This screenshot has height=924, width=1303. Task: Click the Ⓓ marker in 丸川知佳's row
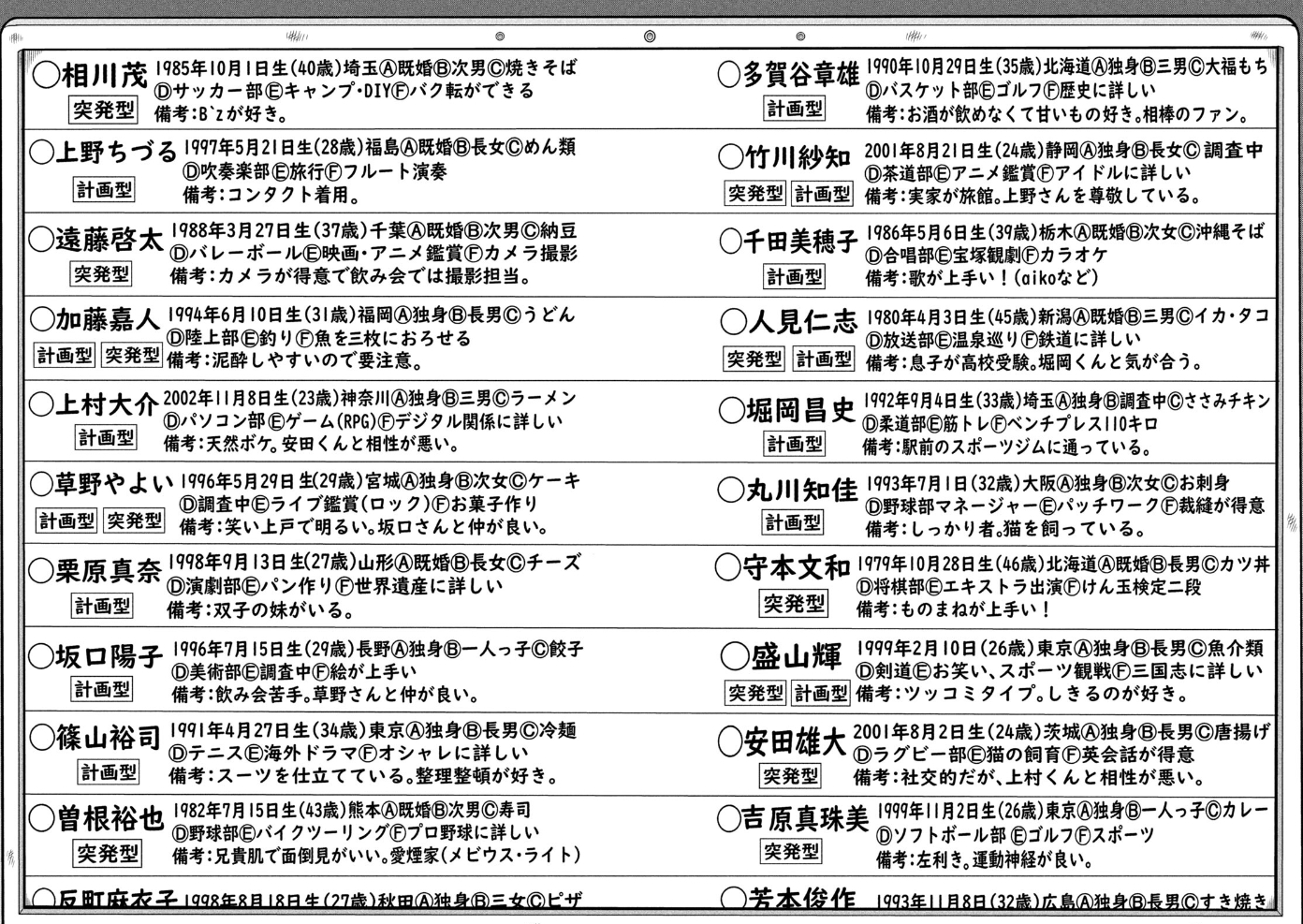[x=873, y=506]
